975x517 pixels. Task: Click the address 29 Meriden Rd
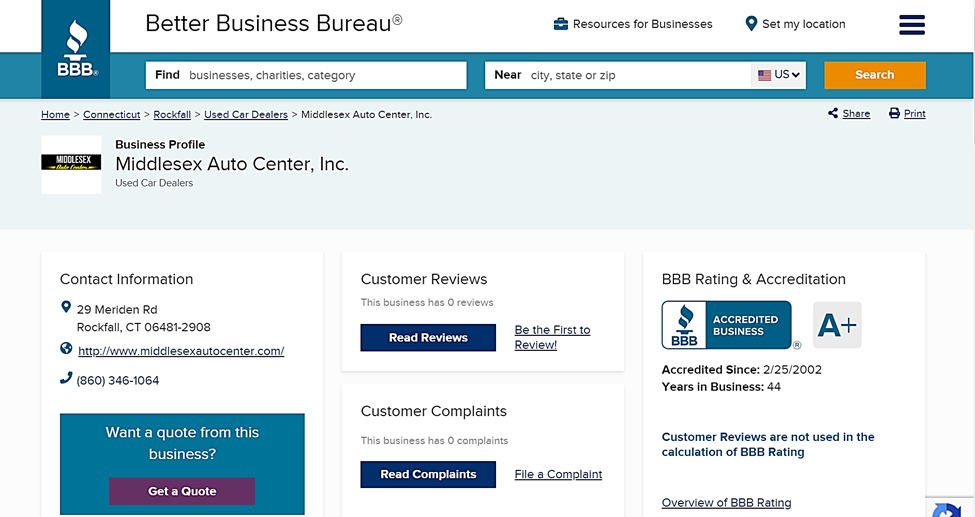pos(117,309)
